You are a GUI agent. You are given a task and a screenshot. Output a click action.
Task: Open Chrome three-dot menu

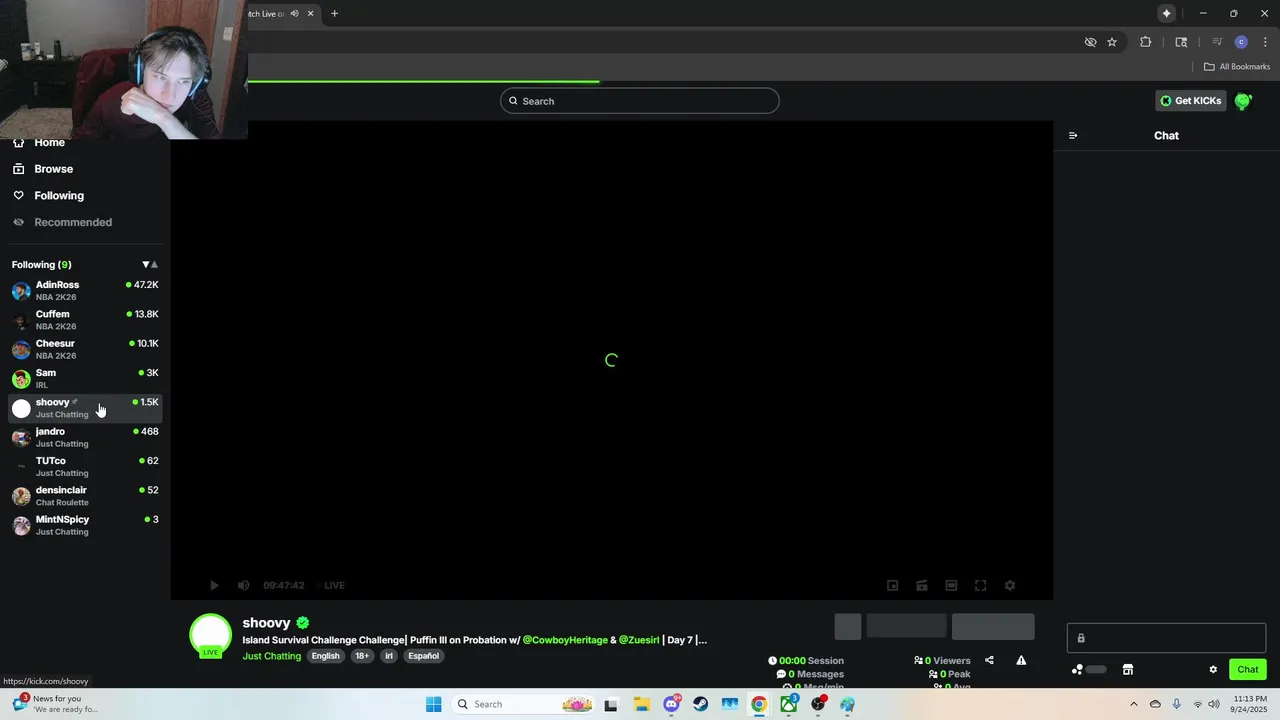(x=1266, y=42)
